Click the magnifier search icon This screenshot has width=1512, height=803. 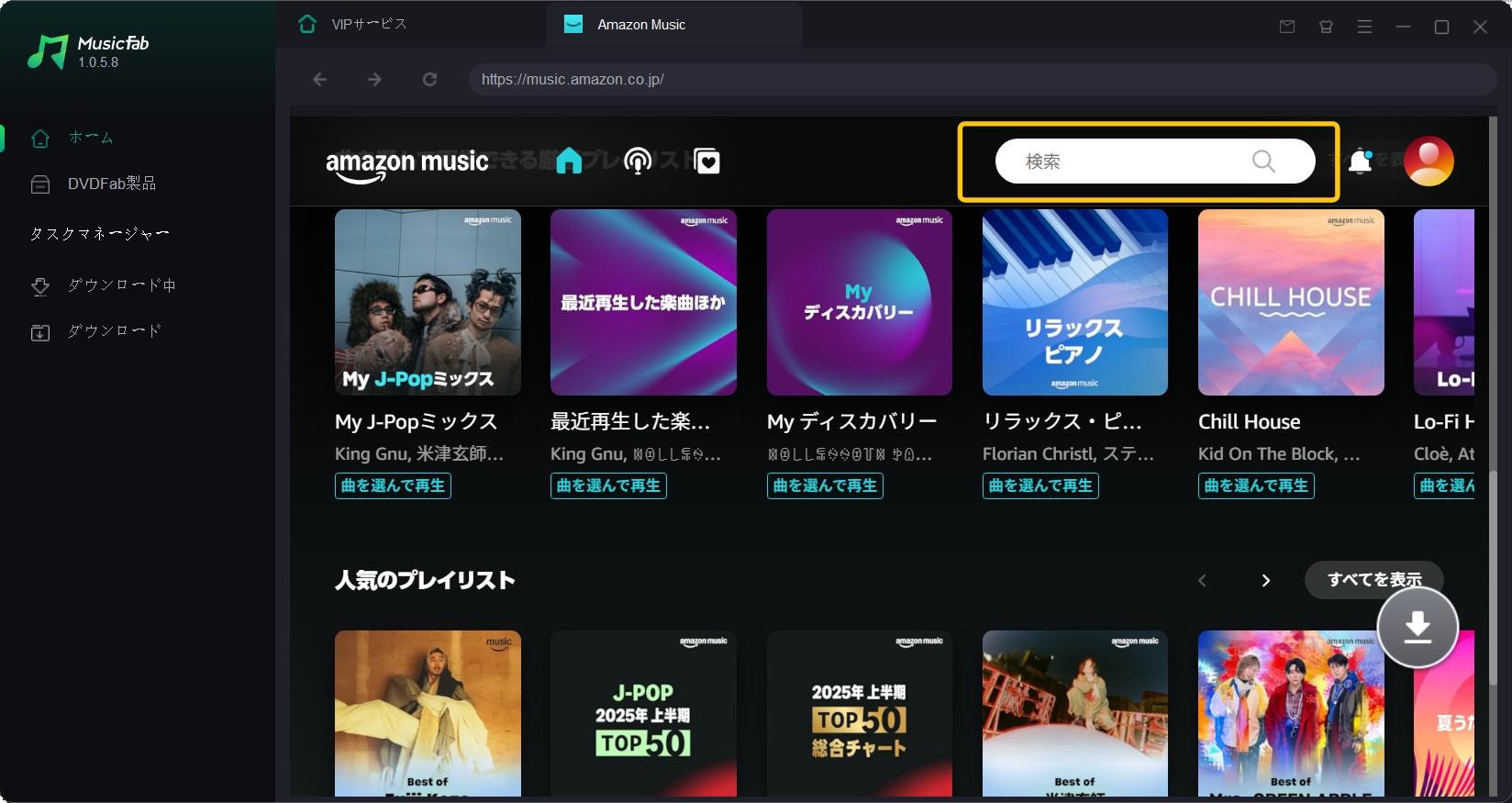(x=1263, y=162)
